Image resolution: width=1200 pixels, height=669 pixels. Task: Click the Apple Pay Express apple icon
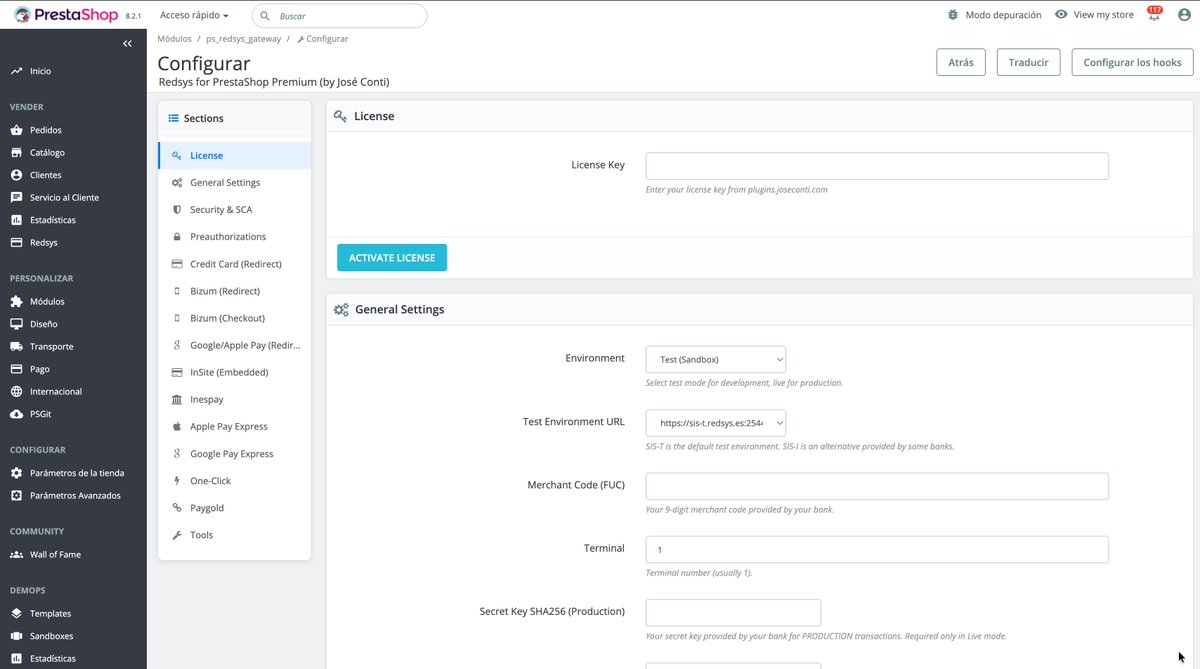click(177, 426)
